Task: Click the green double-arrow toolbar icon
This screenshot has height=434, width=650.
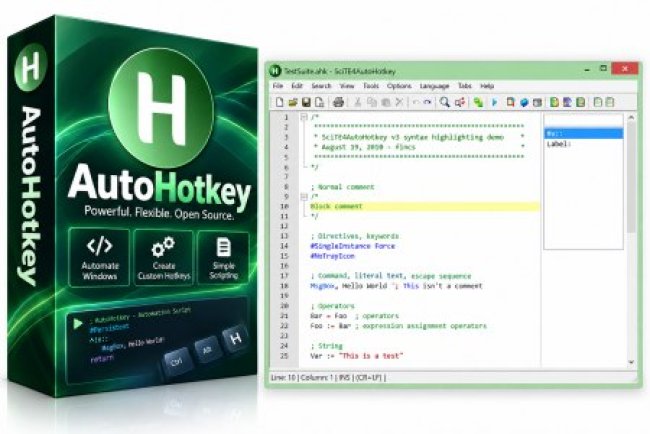Action: pyautogui.click(x=478, y=102)
